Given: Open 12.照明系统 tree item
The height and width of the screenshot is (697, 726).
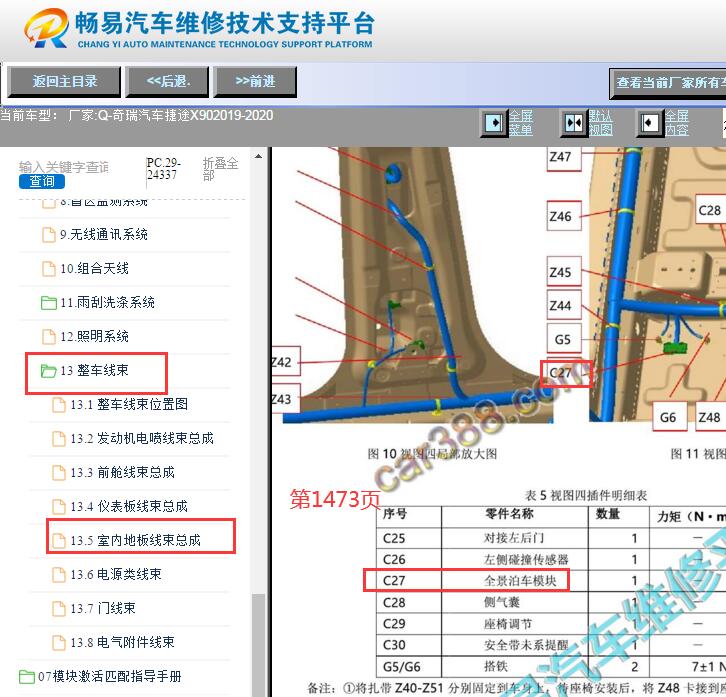Looking at the screenshot, I should point(94,337).
